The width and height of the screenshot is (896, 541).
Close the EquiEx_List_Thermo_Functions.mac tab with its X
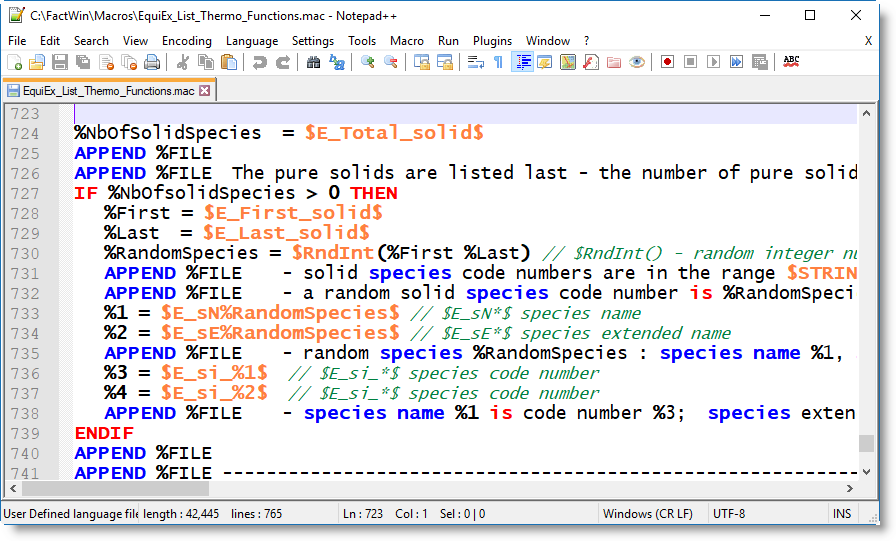pos(205,91)
